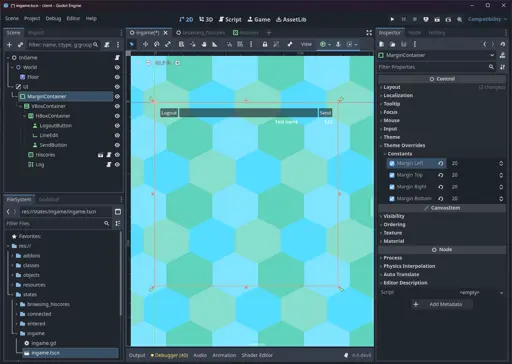Attach a script using the Scene dock script icon
The height and width of the screenshot is (364, 512).
(x=107, y=45)
